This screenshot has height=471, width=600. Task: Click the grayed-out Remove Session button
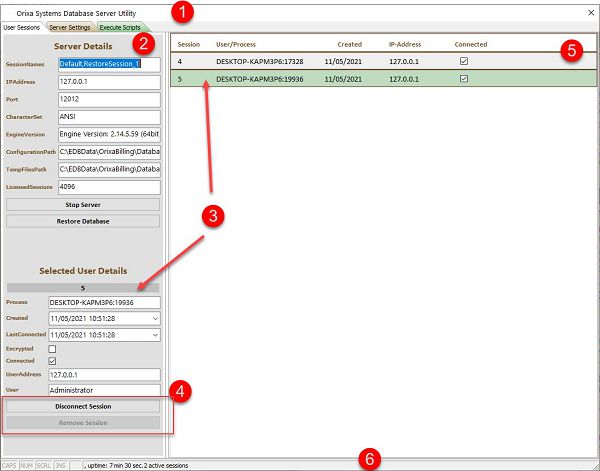pos(83,423)
